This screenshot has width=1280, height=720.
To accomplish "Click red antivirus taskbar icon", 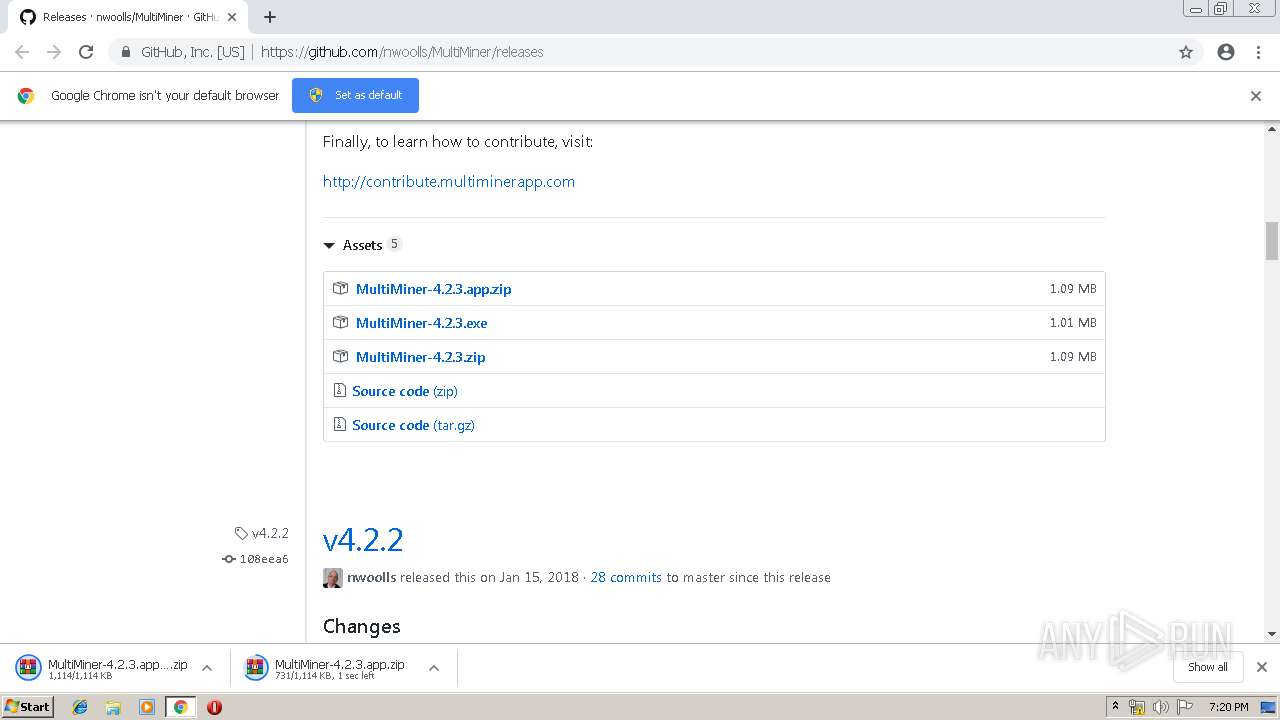I will (x=214, y=707).
